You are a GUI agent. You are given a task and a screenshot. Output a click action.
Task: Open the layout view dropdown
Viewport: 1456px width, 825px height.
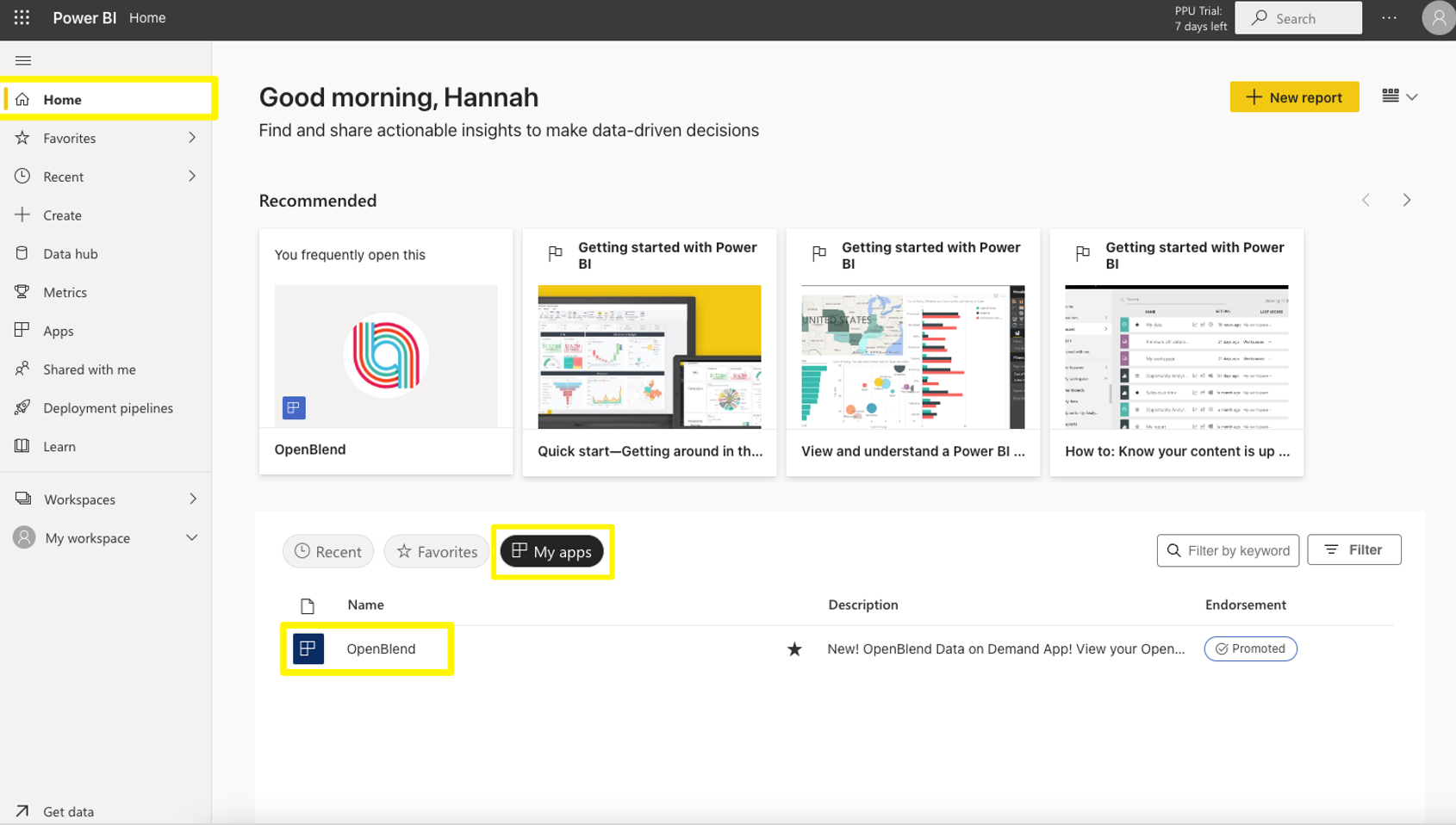click(1400, 96)
